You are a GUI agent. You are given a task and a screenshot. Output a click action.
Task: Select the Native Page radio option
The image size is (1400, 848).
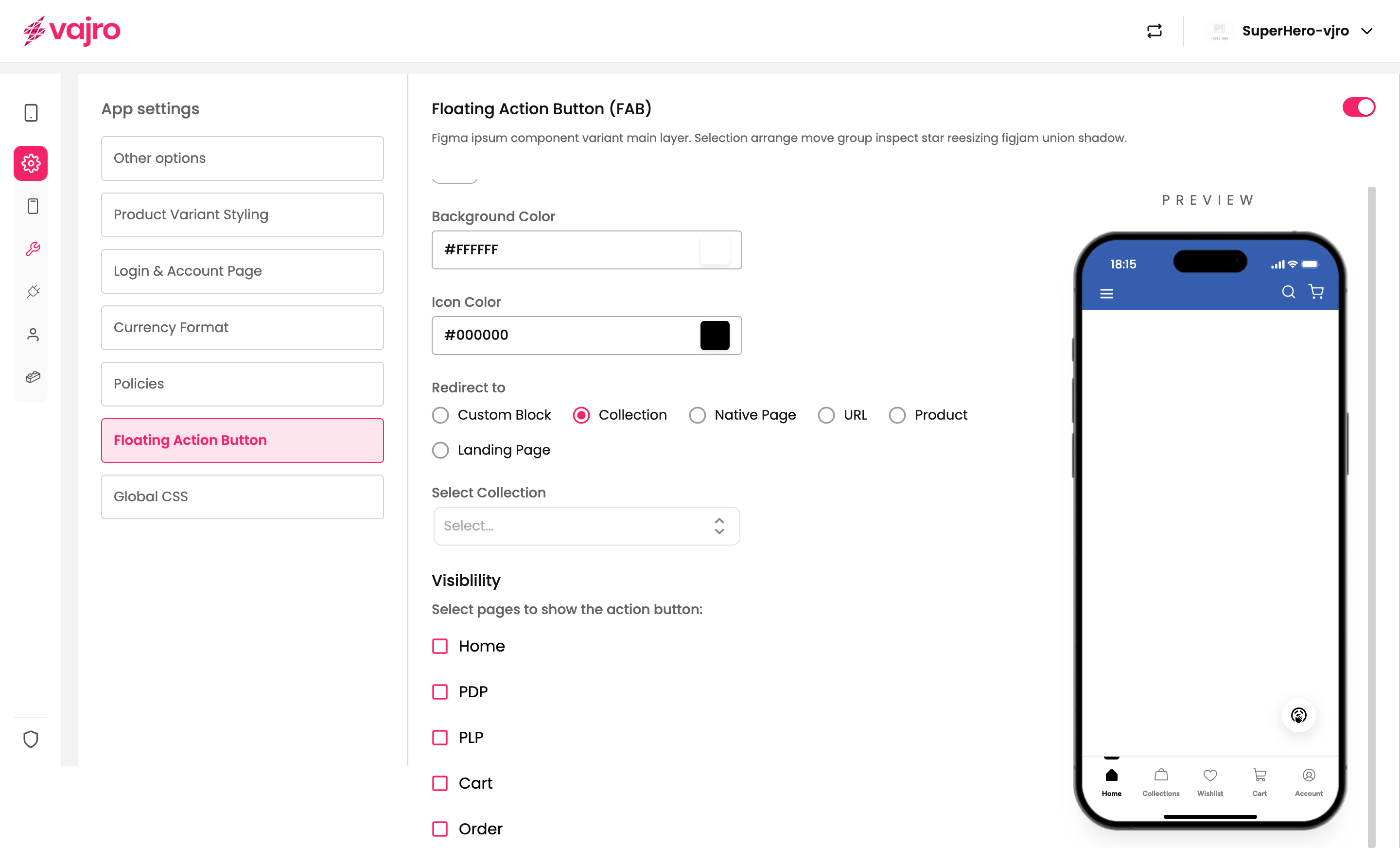(697, 415)
